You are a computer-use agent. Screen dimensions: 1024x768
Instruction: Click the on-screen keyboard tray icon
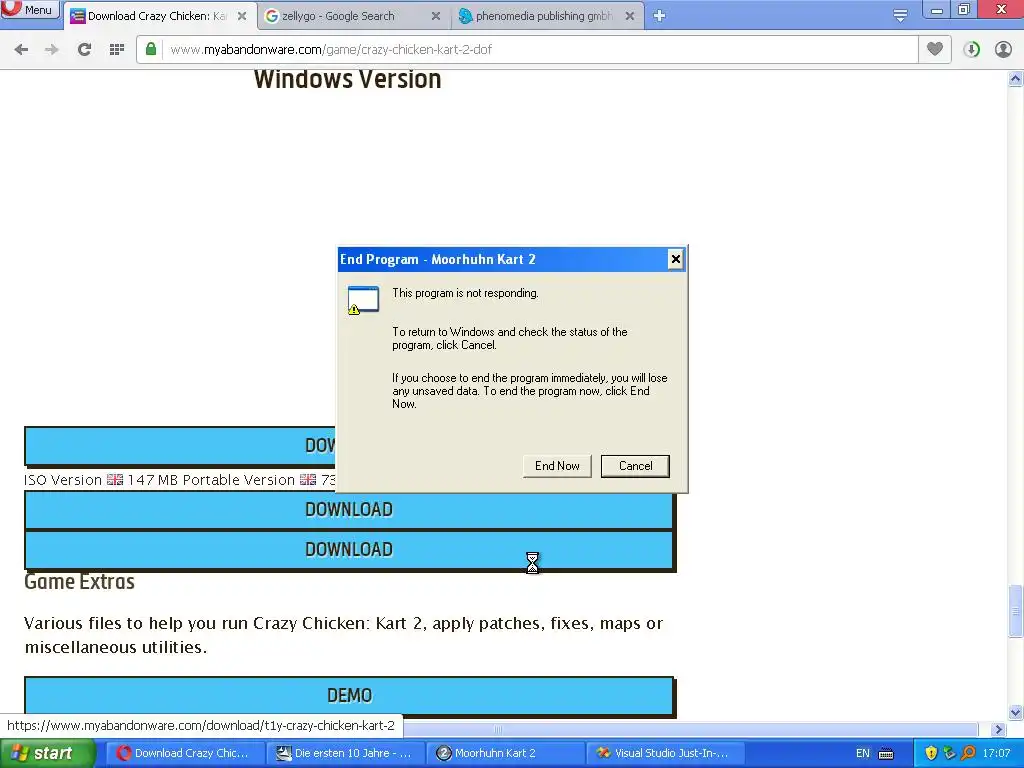click(x=886, y=754)
